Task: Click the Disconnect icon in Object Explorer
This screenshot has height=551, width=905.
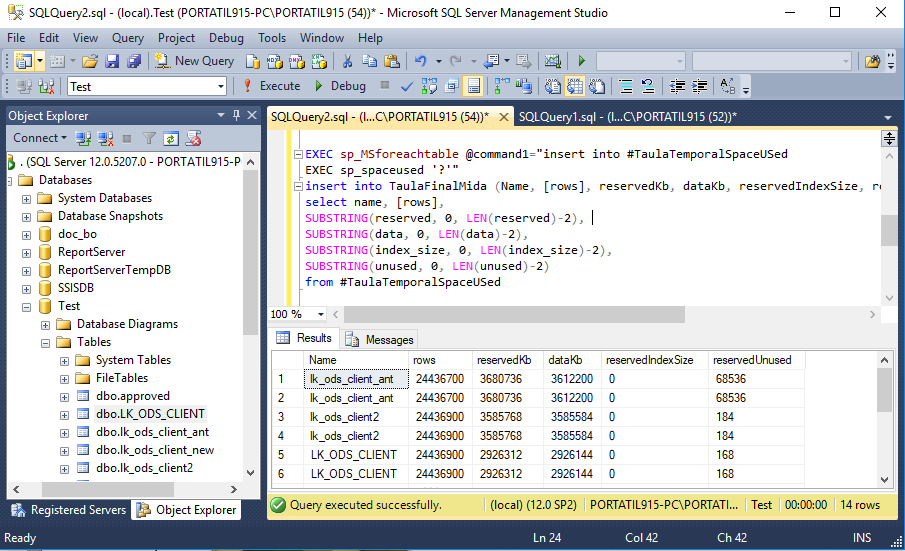Action: pos(105,138)
